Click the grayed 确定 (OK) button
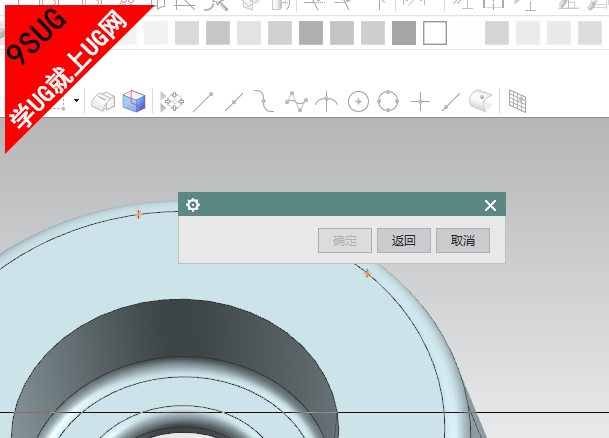The width and height of the screenshot is (609, 438). [345, 240]
